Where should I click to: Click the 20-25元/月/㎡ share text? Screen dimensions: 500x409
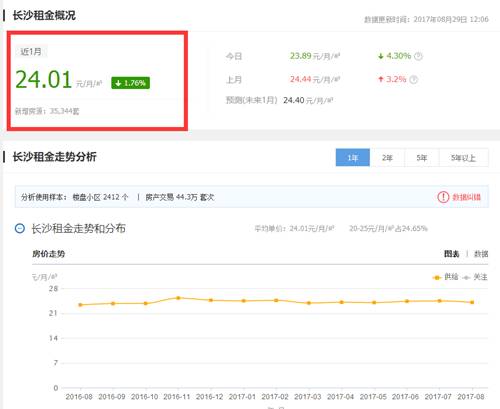click(x=388, y=228)
